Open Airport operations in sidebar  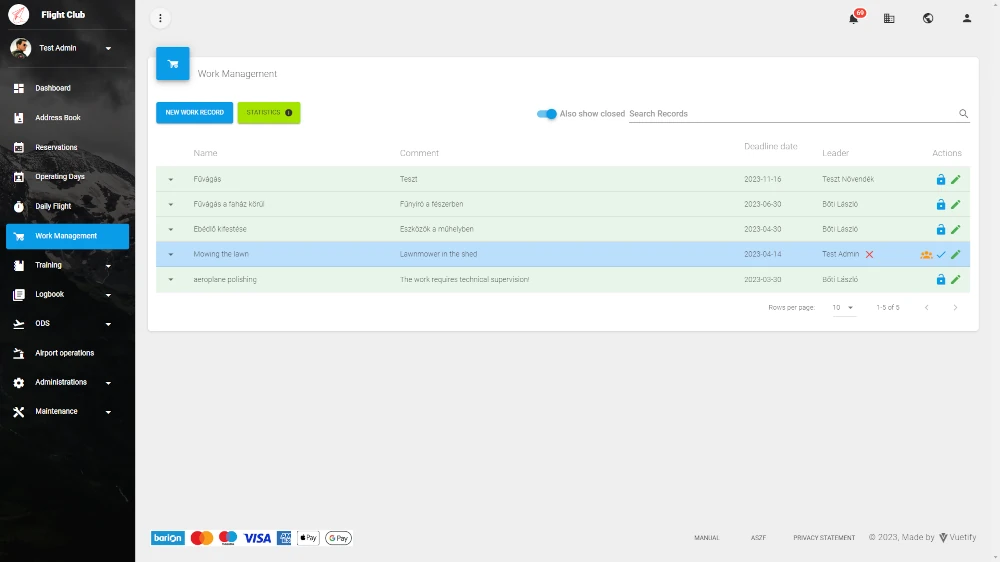click(x=66, y=353)
